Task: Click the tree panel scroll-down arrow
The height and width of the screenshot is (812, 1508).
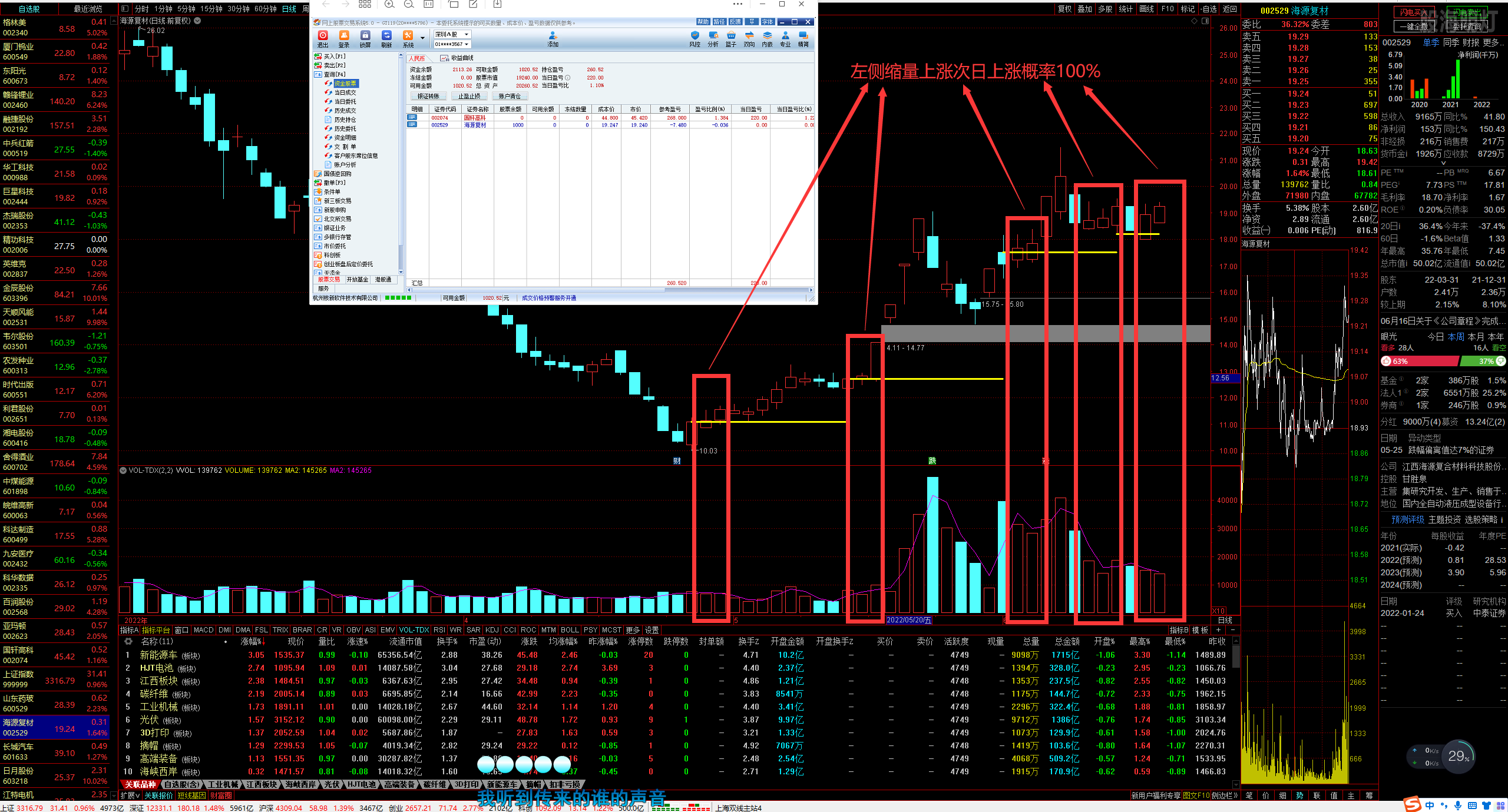Action: [x=401, y=272]
